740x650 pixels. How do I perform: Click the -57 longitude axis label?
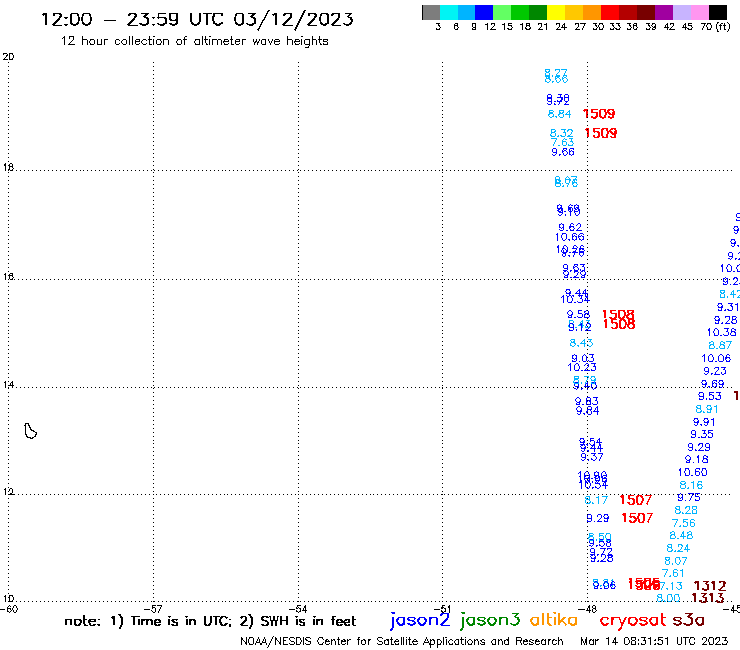[x=154, y=609]
